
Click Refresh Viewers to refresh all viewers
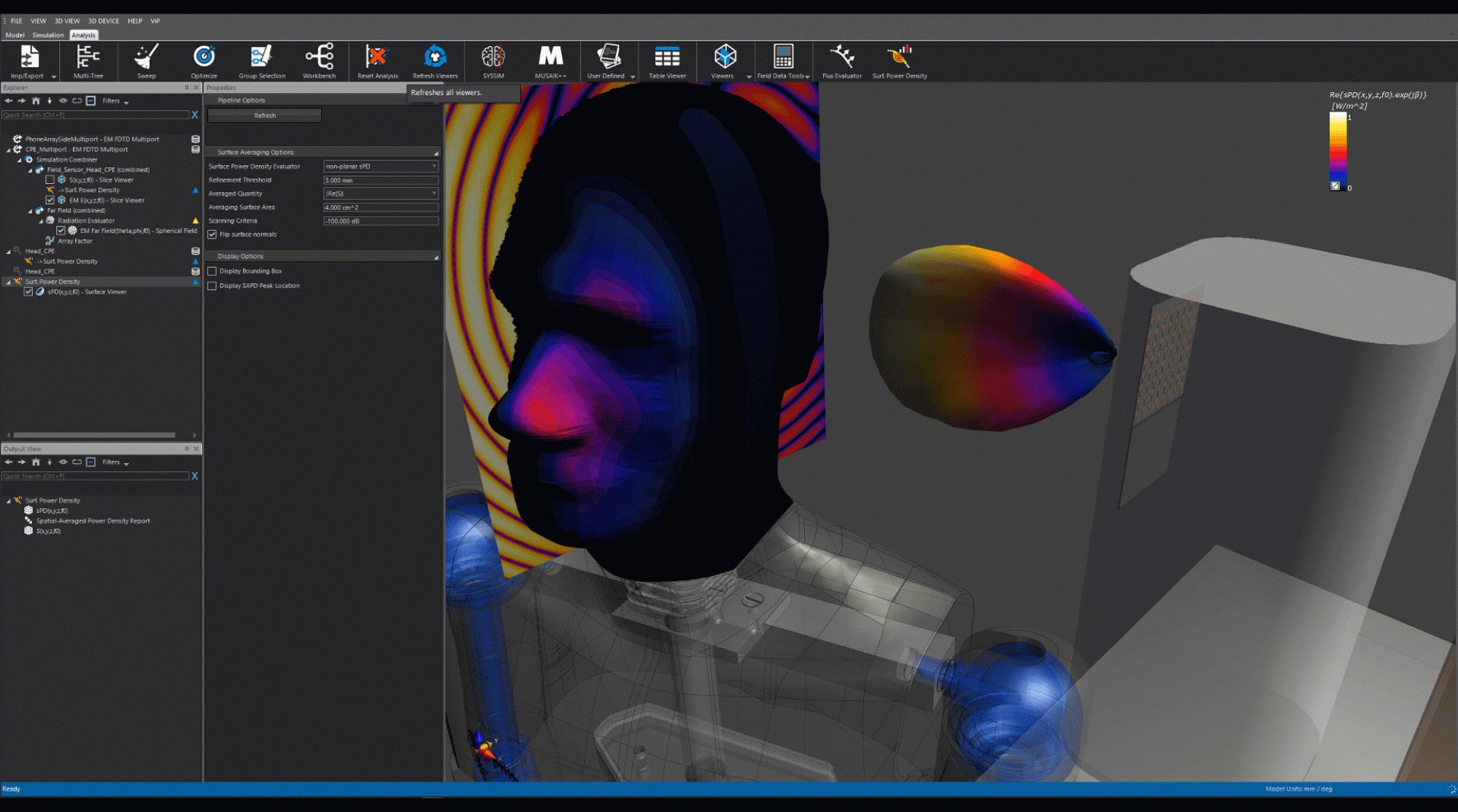tap(434, 61)
